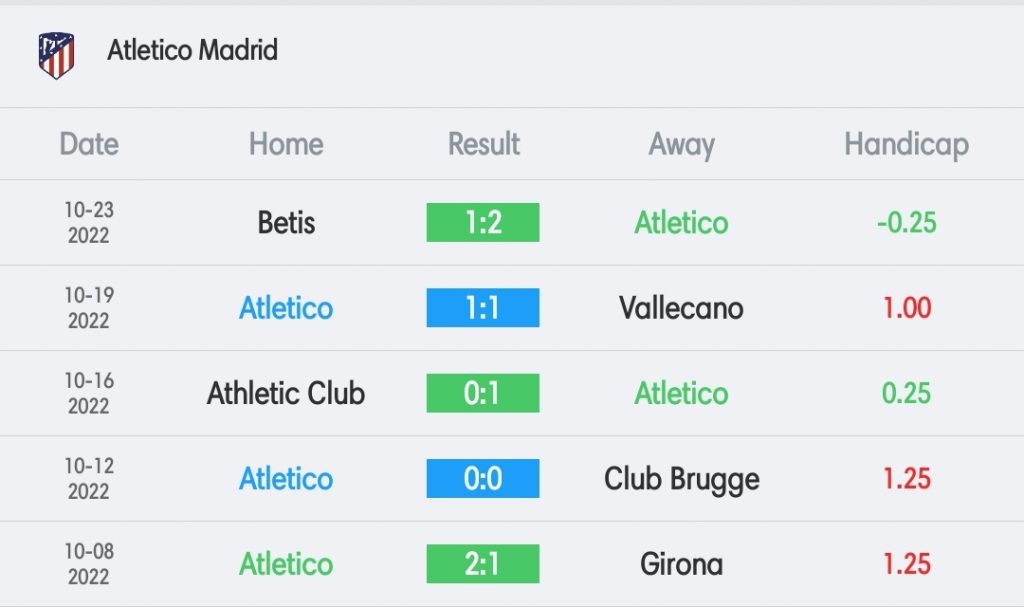Click the Result column header
The width and height of the screenshot is (1024, 607).
coord(484,144)
